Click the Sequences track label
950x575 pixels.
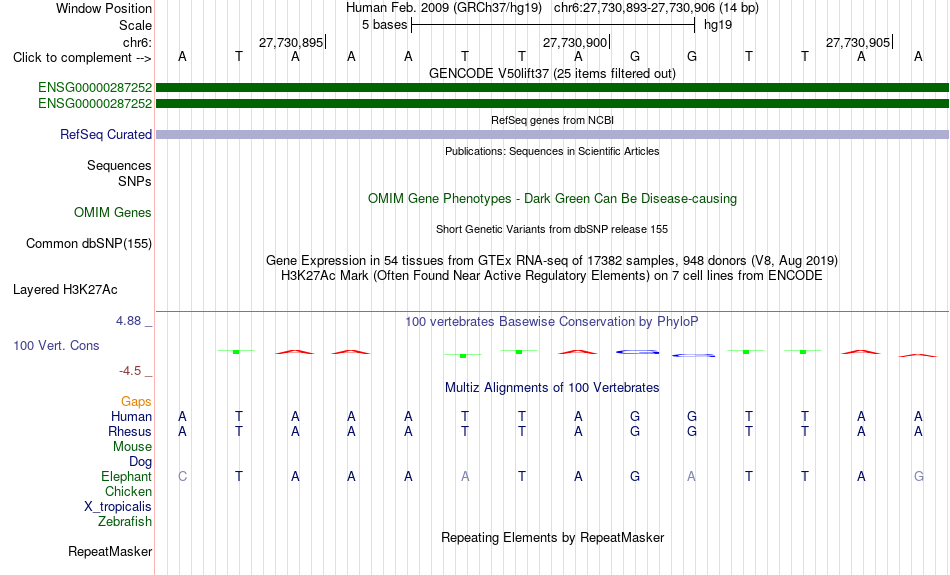click(x=119, y=165)
